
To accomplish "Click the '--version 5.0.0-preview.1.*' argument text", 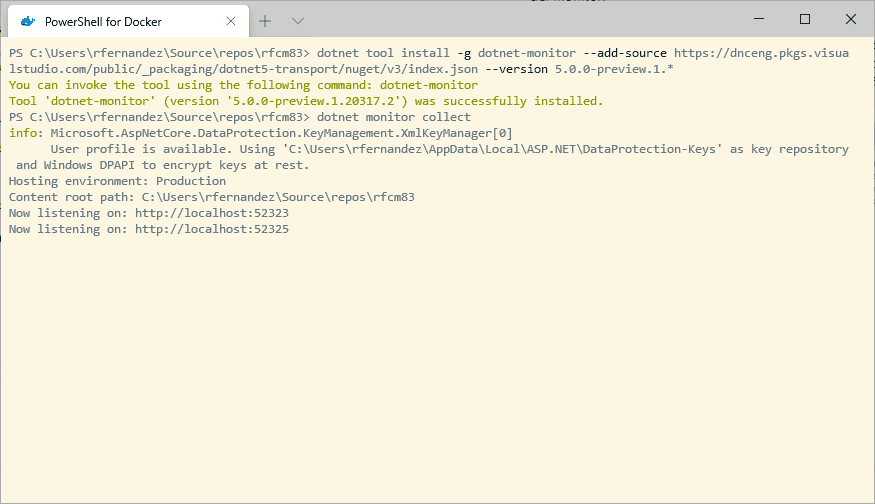I will pyautogui.click(x=579, y=69).
